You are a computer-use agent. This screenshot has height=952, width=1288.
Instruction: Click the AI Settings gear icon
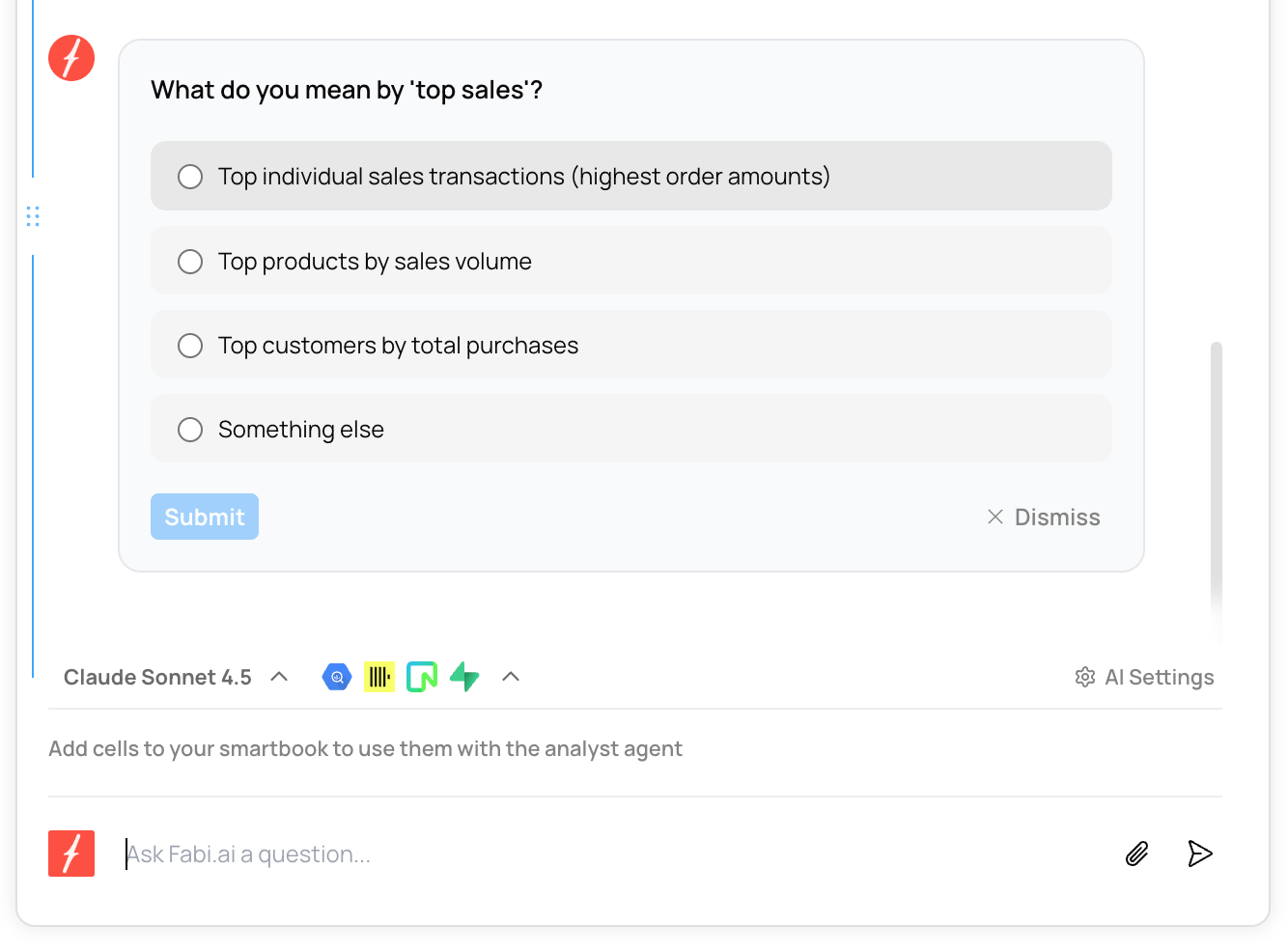click(1085, 677)
